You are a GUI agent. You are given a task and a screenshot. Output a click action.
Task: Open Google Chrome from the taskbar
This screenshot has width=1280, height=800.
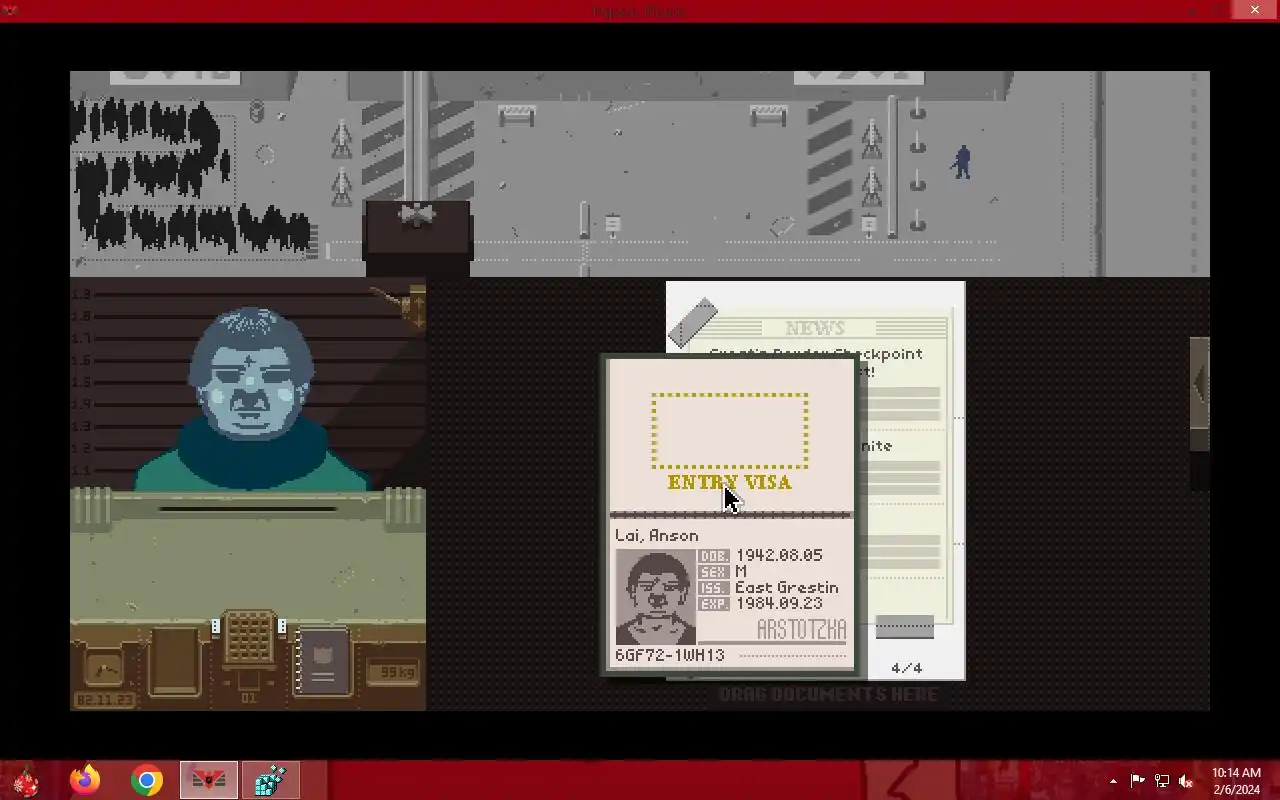(147, 780)
